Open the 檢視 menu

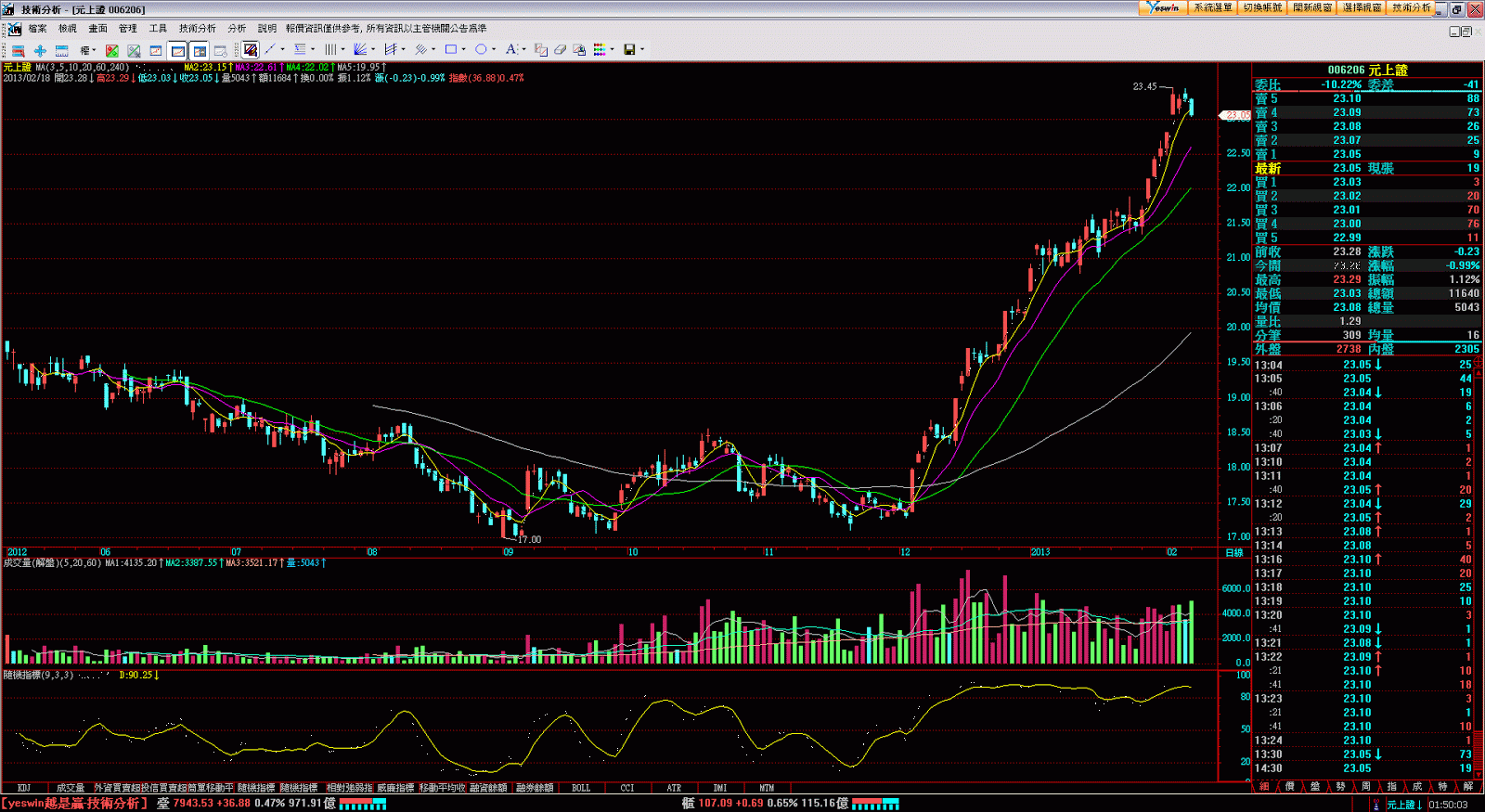(x=68, y=29)
